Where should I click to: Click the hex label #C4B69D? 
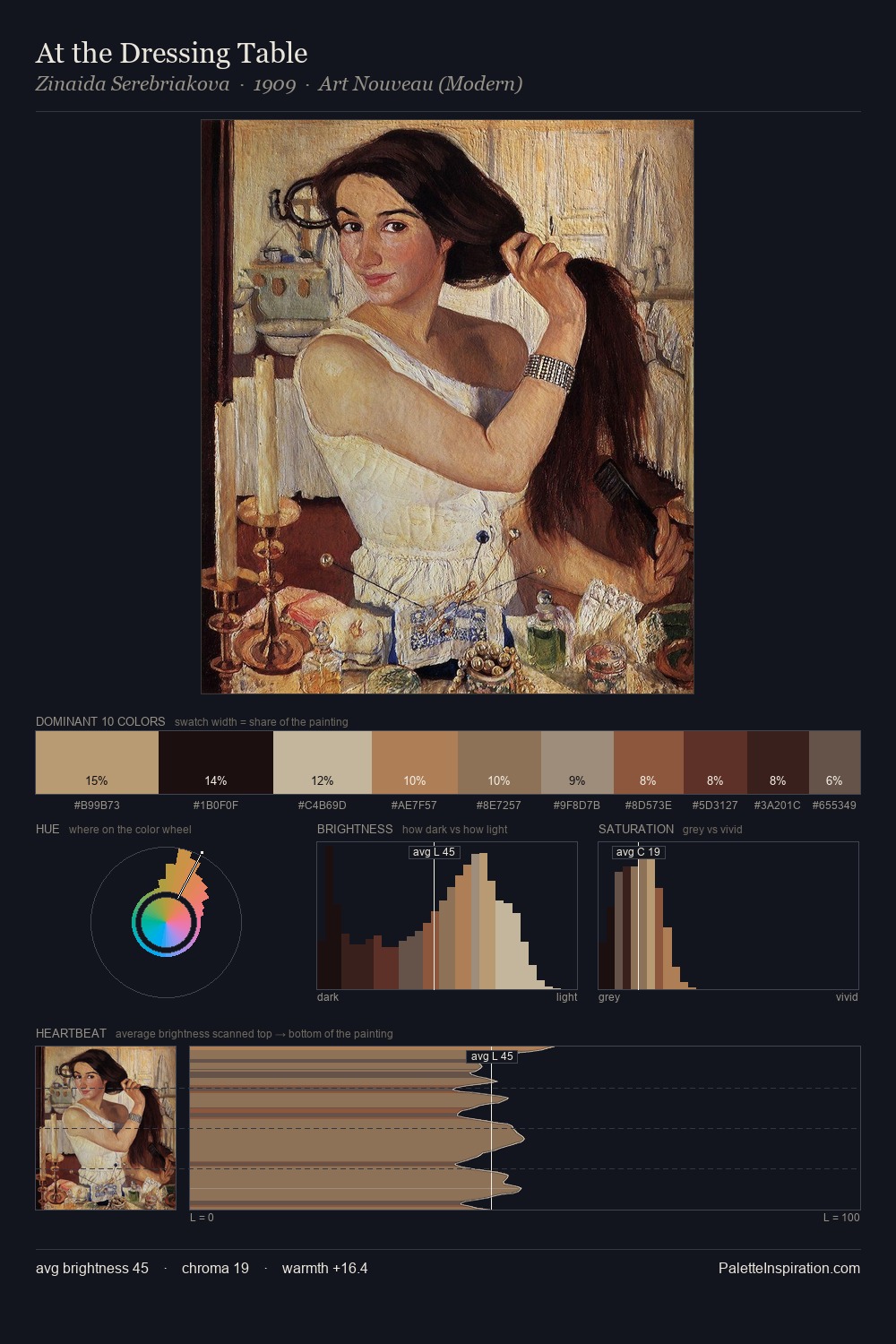tap(323, 806)
